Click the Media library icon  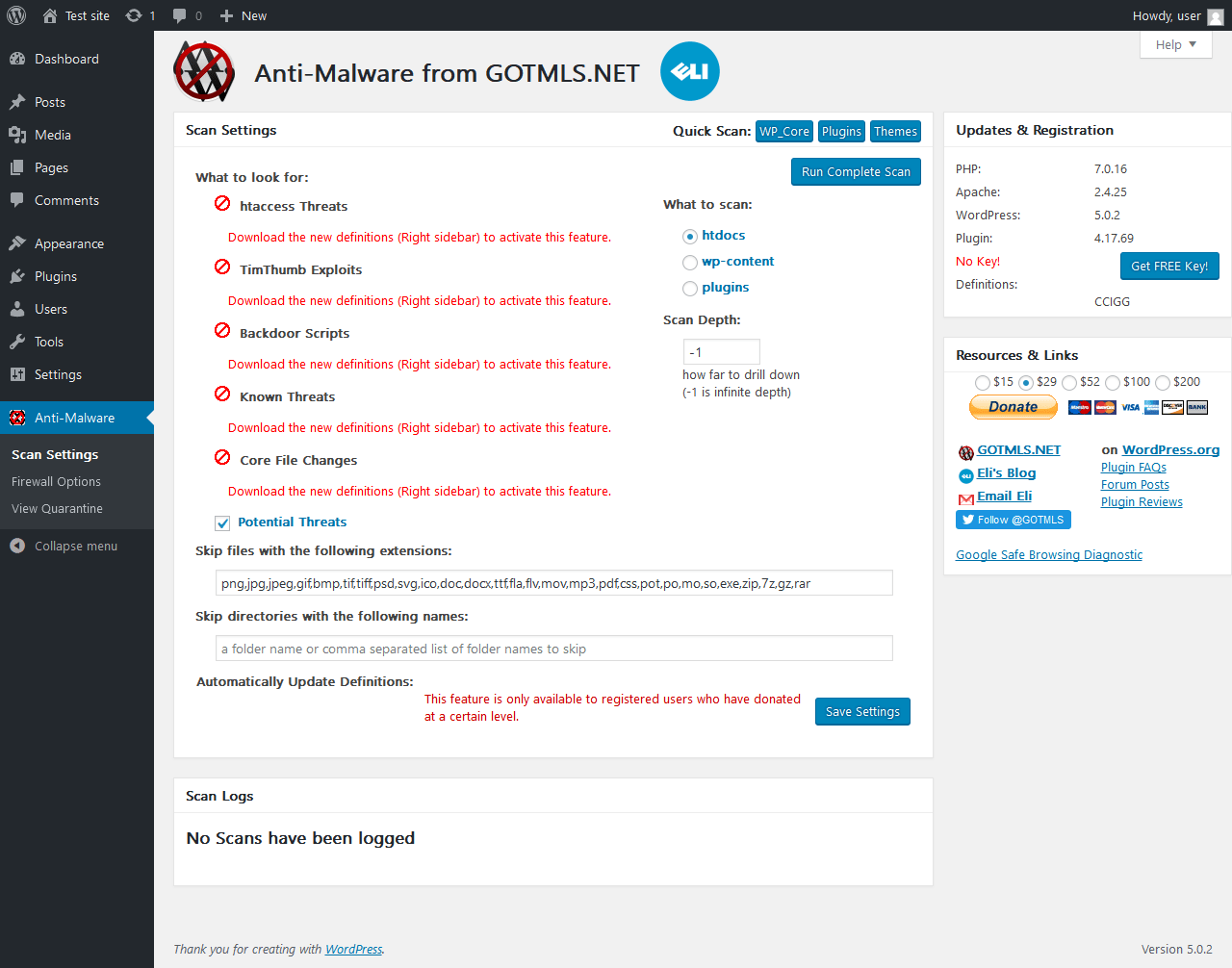pyautogui.click(x=17, y=135)
